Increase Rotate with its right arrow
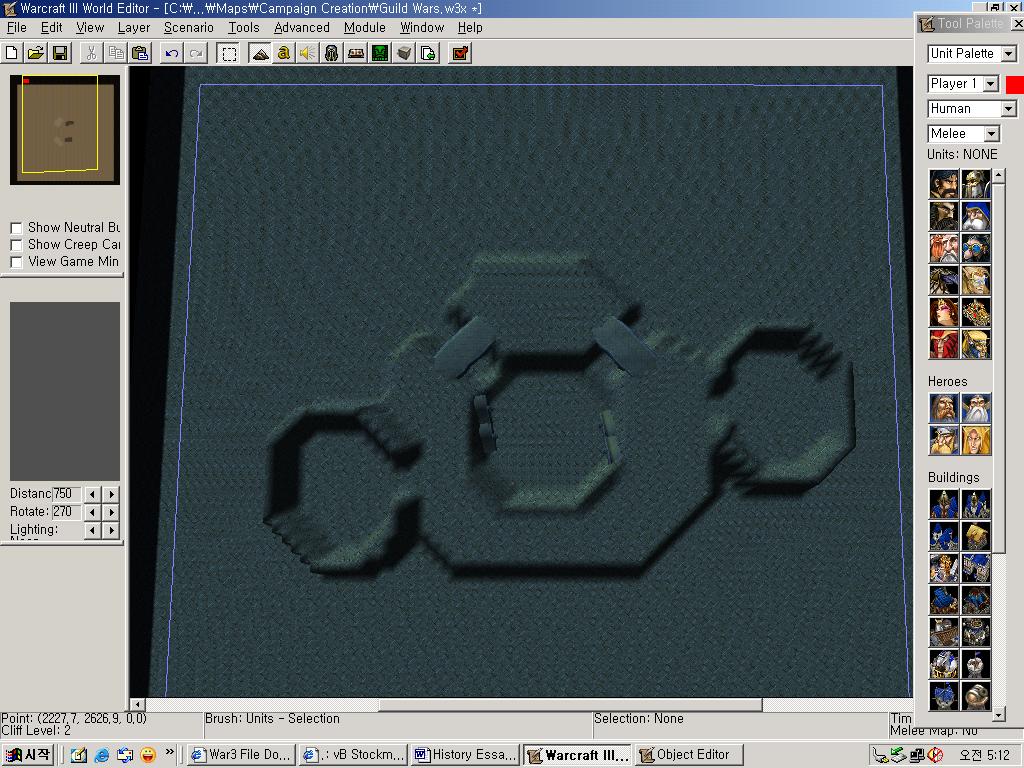The height and width of the screenshot is (768, 1024). pos(111,512)
